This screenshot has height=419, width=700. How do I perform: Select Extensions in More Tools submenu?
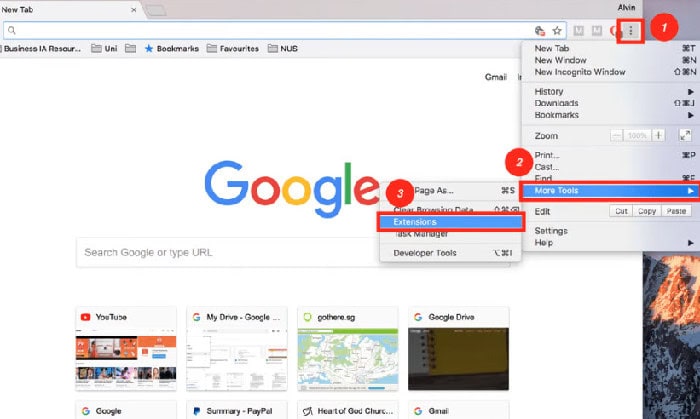(450, 222)
